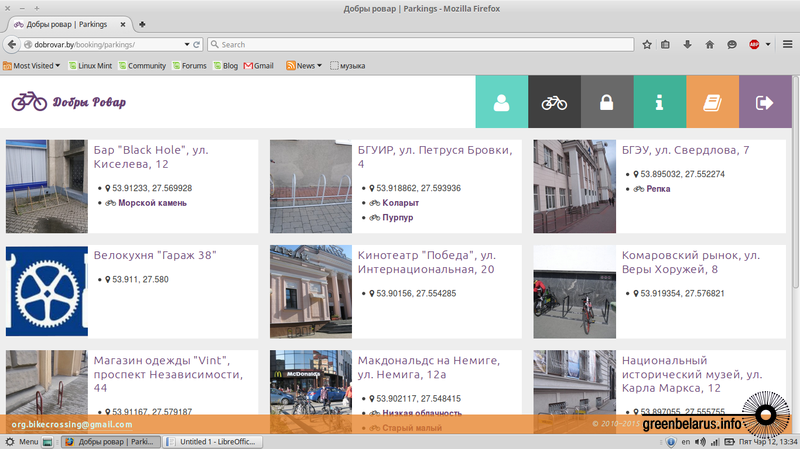Screen dimensions: 800x449
Task: Expand the URL bar history dropdown
Action: 187,44
